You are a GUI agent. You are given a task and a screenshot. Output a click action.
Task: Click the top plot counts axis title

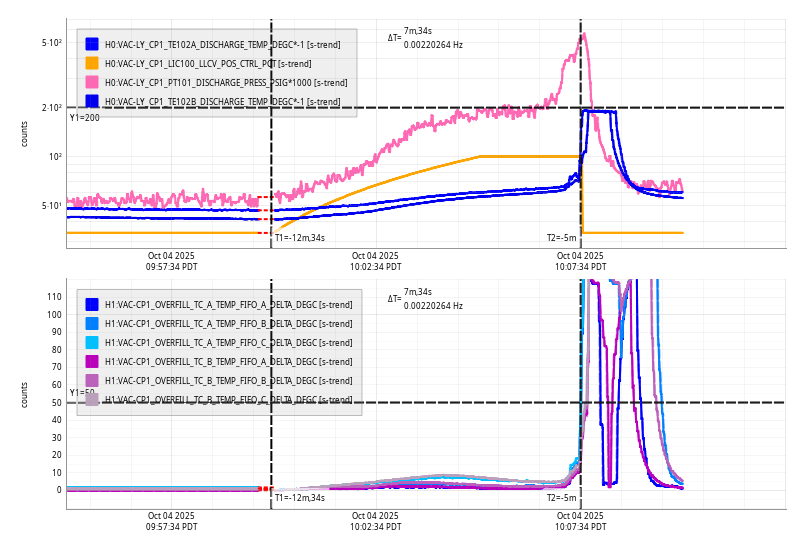(x=25, y=134)
